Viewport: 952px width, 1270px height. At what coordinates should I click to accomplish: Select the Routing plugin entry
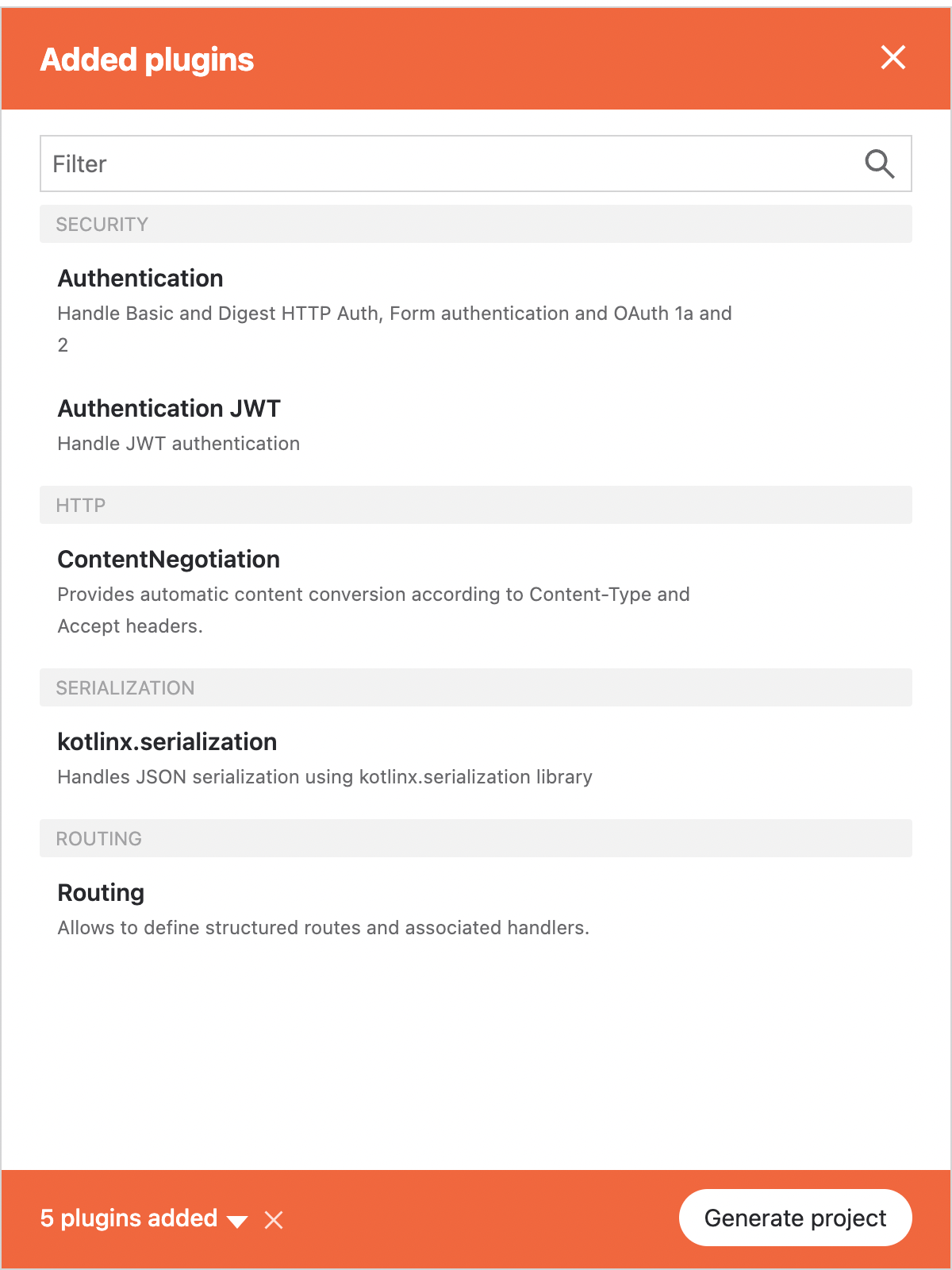(x=101, y=893)
